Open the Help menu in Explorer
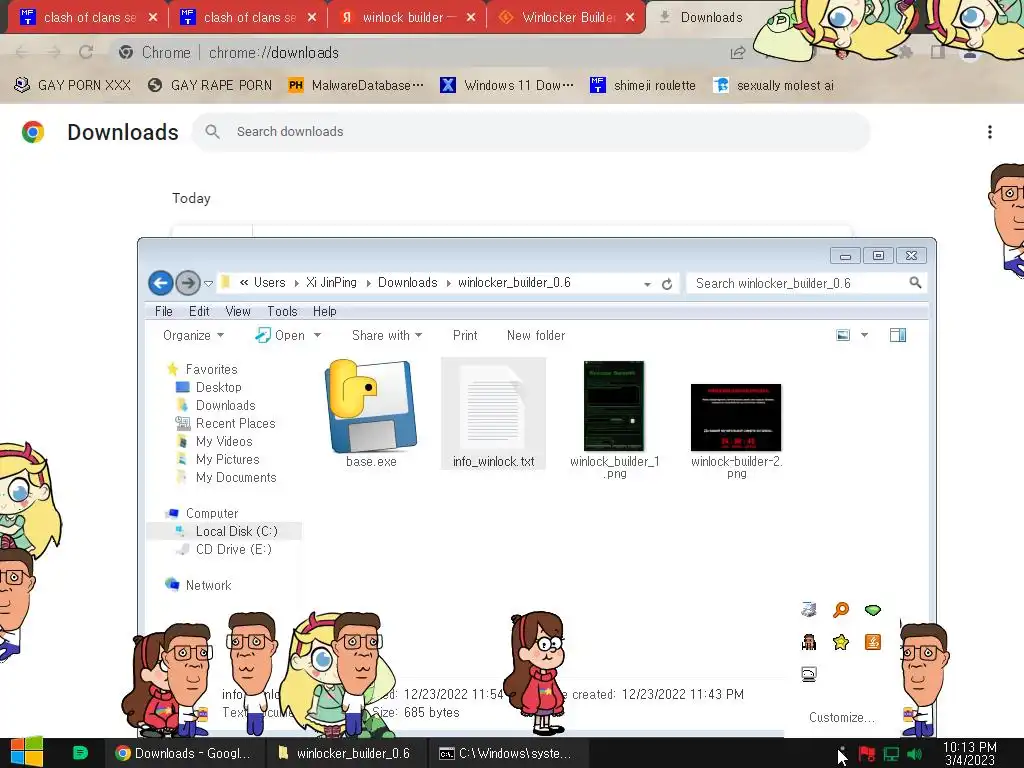 tap(325, 312)
